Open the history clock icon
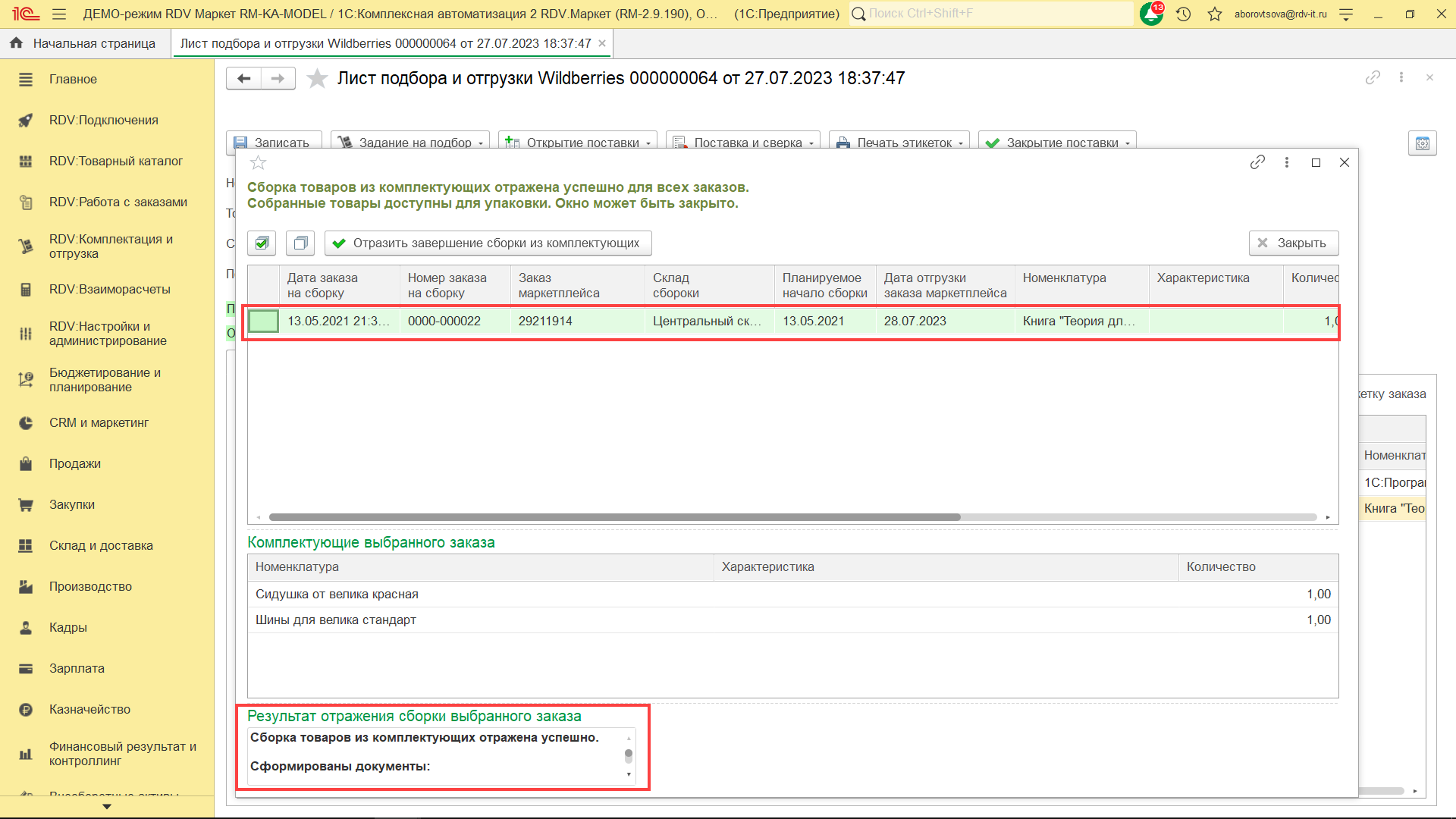 point(1183,14)
